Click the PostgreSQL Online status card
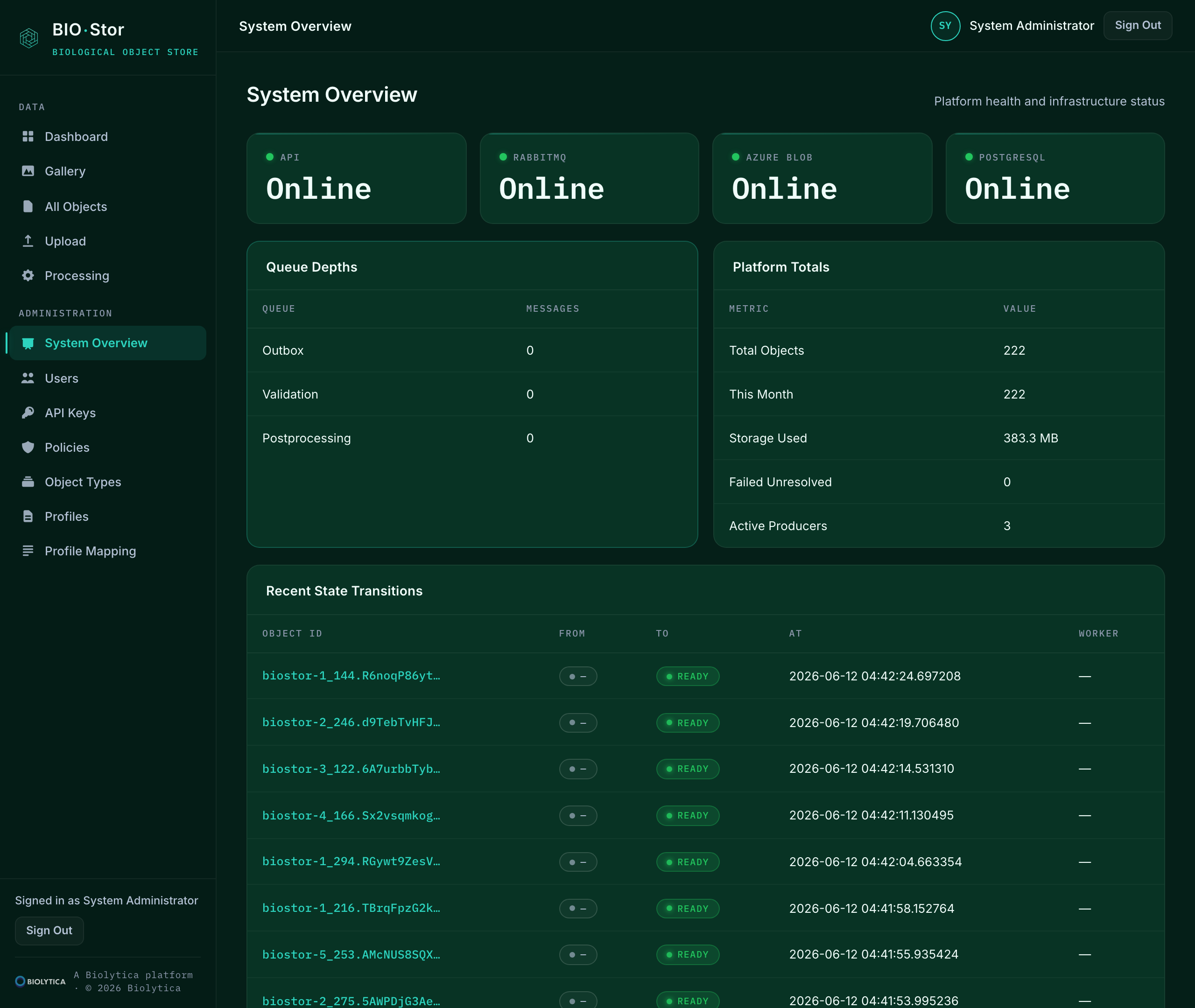 click(1055, 178)
